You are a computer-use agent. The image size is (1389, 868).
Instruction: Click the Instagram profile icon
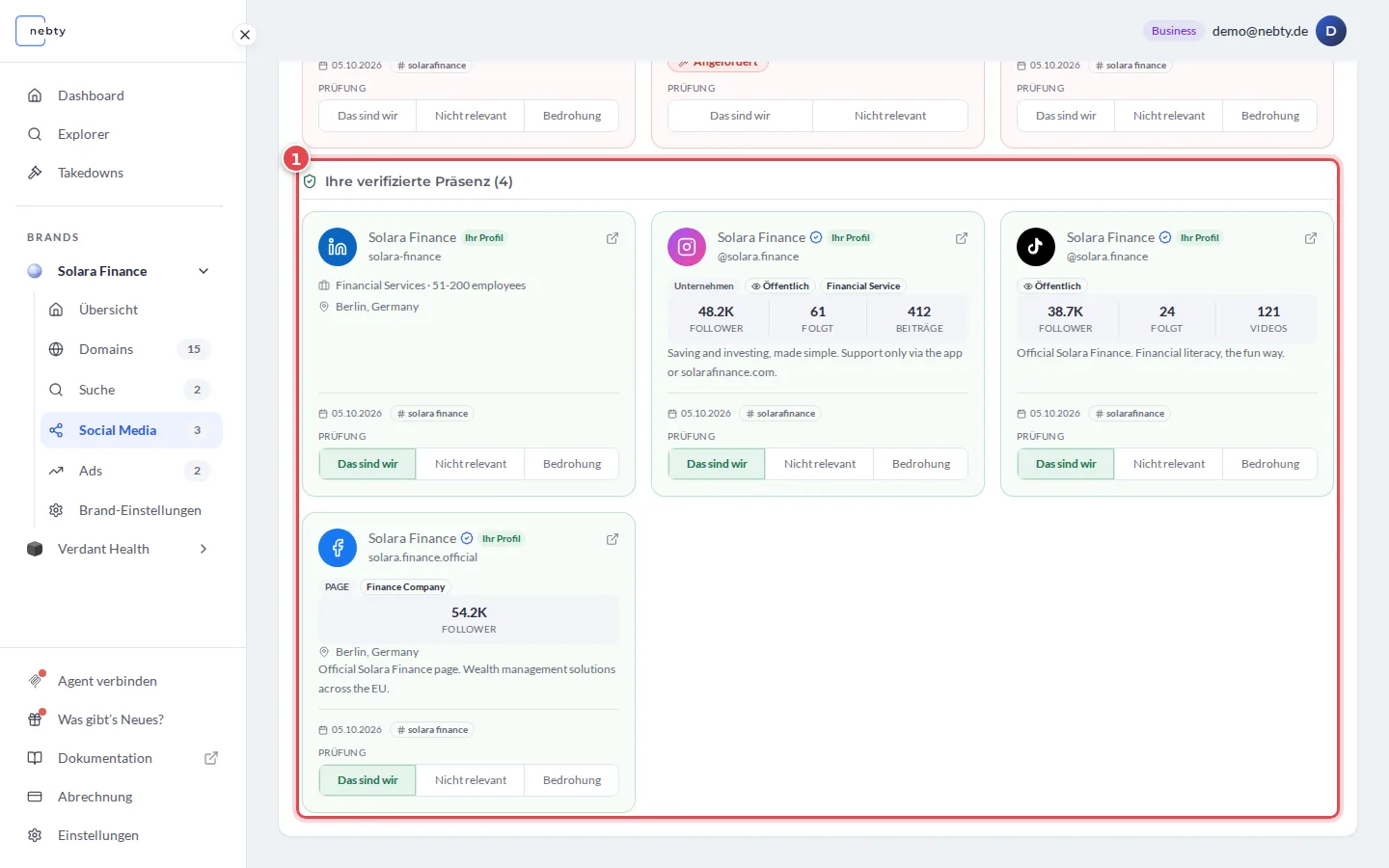(x=687, y=247)
